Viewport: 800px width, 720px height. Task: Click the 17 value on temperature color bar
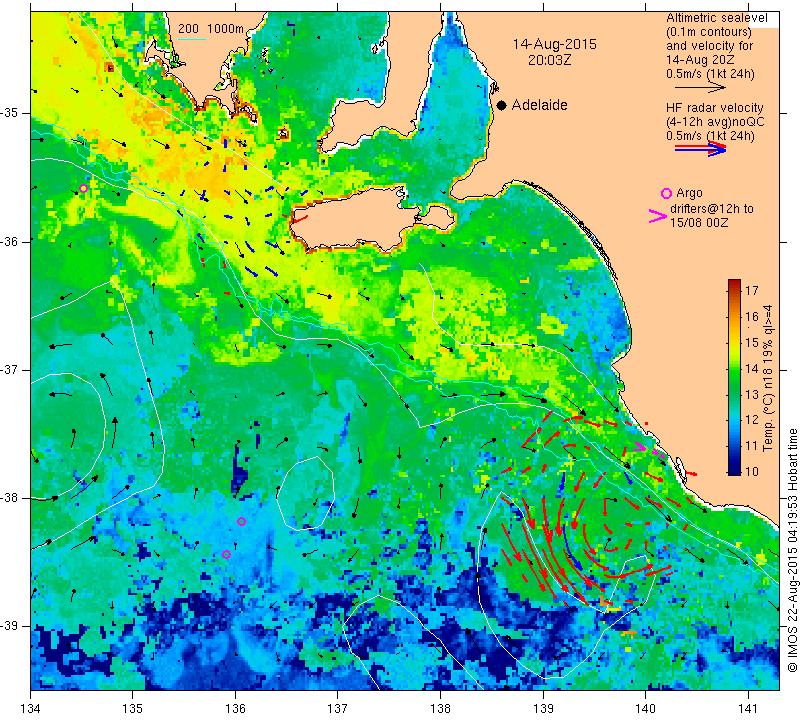[752, 291]
